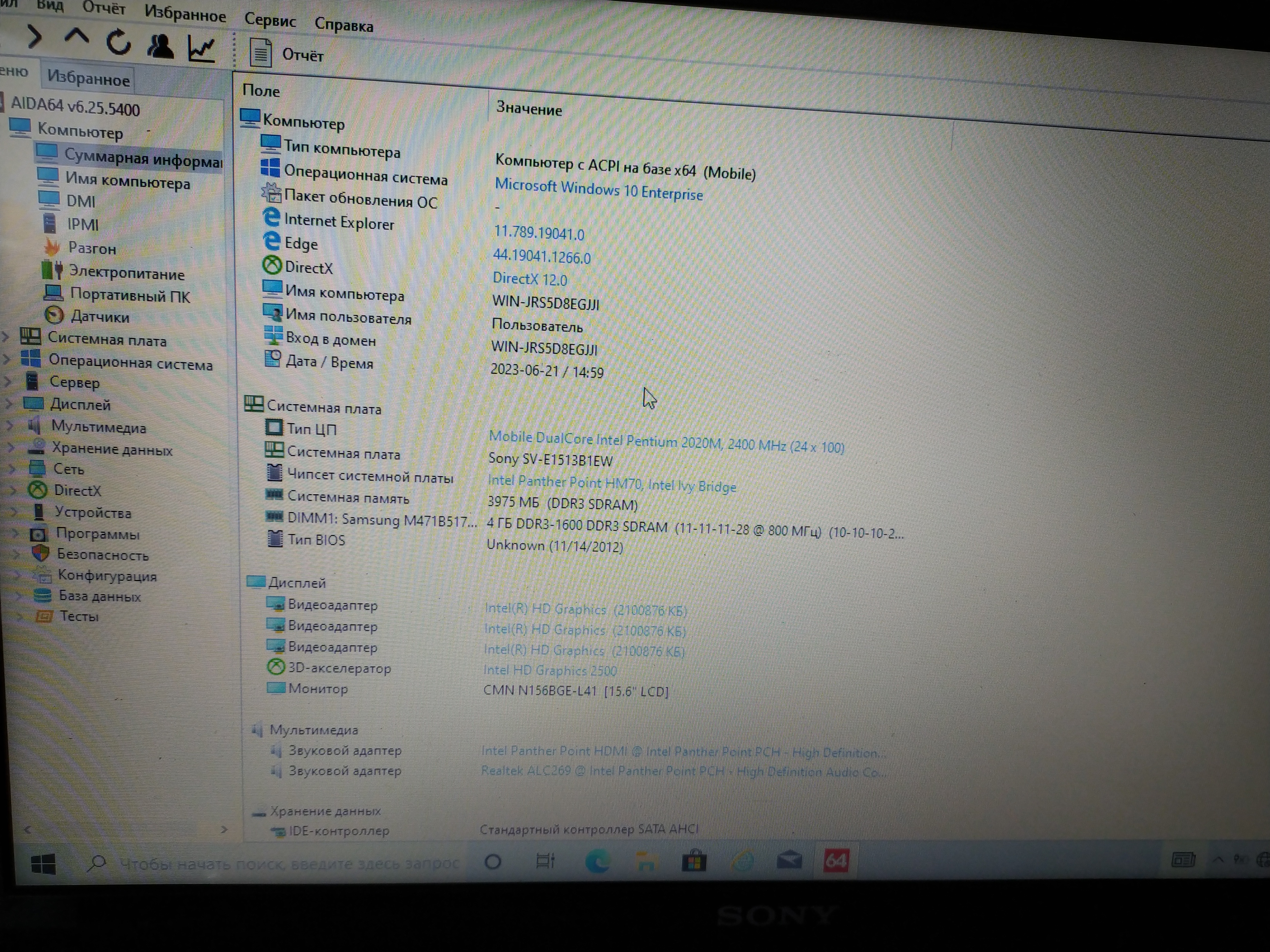Select Суммарная информация tree item
The width and height of the screenshot is (1270, 952).
click(x=143, y=158)
